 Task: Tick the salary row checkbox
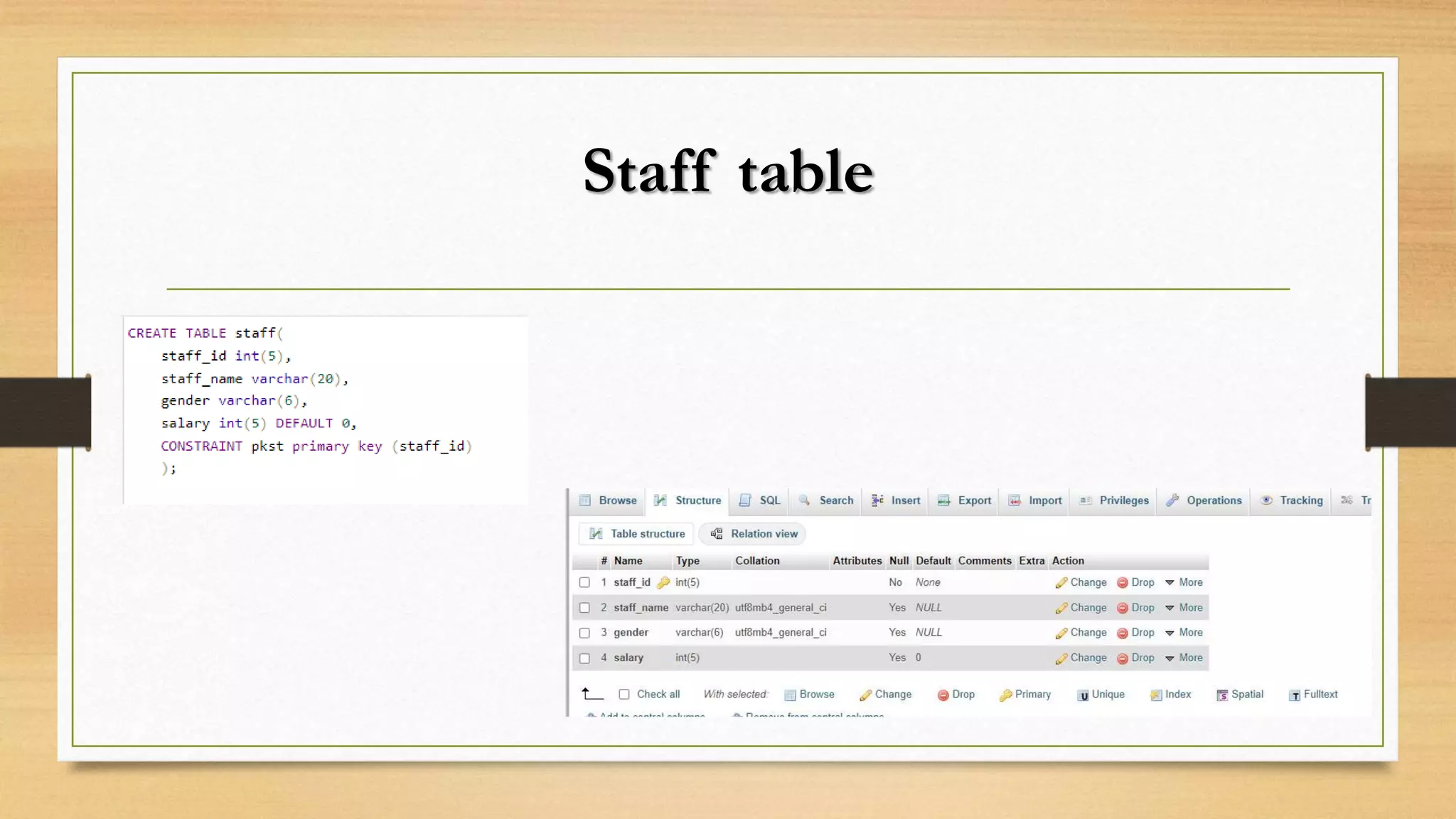tap(584, 658)
